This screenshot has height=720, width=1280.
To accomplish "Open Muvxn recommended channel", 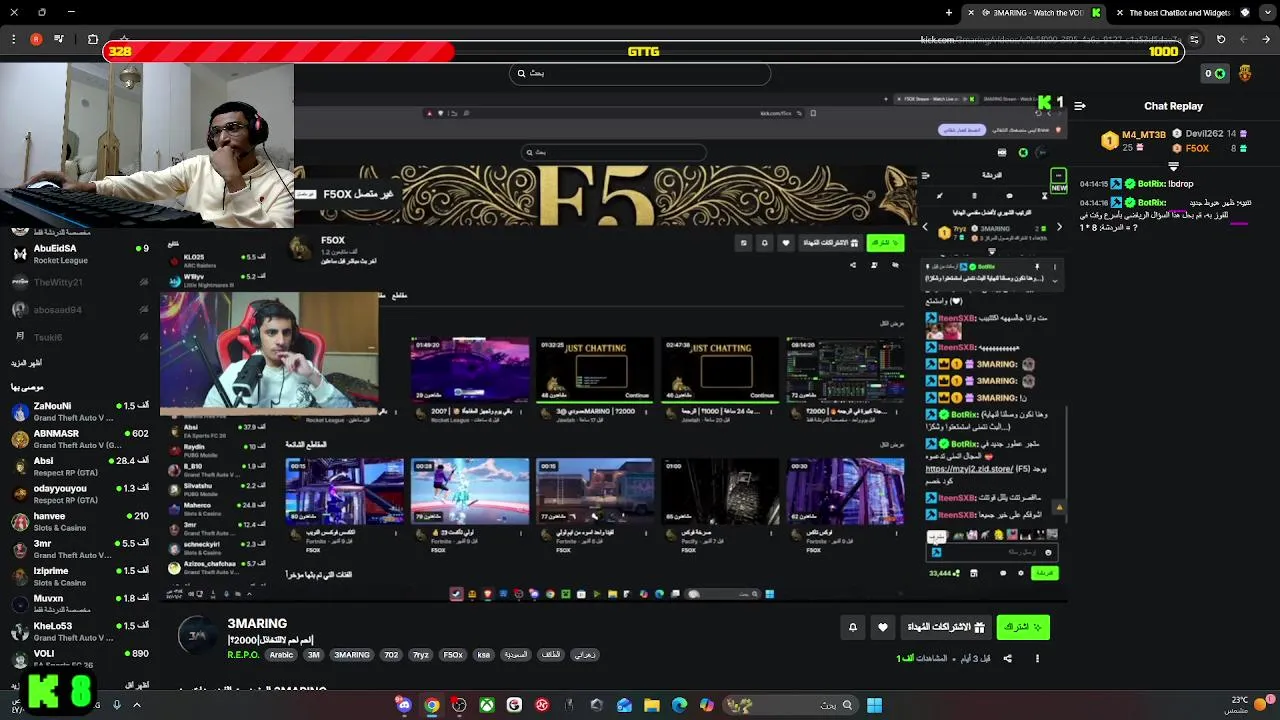I will (x=80, y=604).
